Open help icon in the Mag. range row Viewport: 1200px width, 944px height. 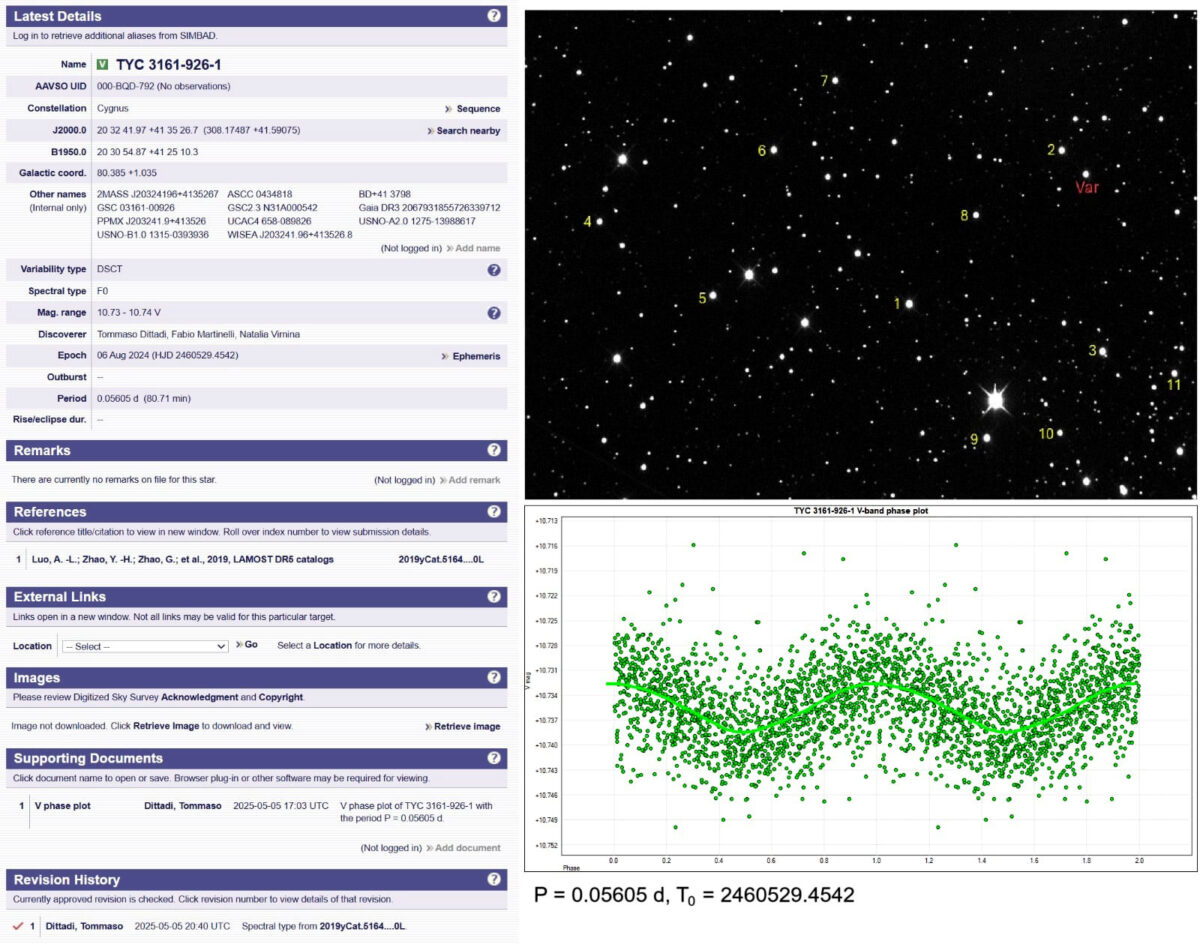pyautogui.click(x=493, y=313)
